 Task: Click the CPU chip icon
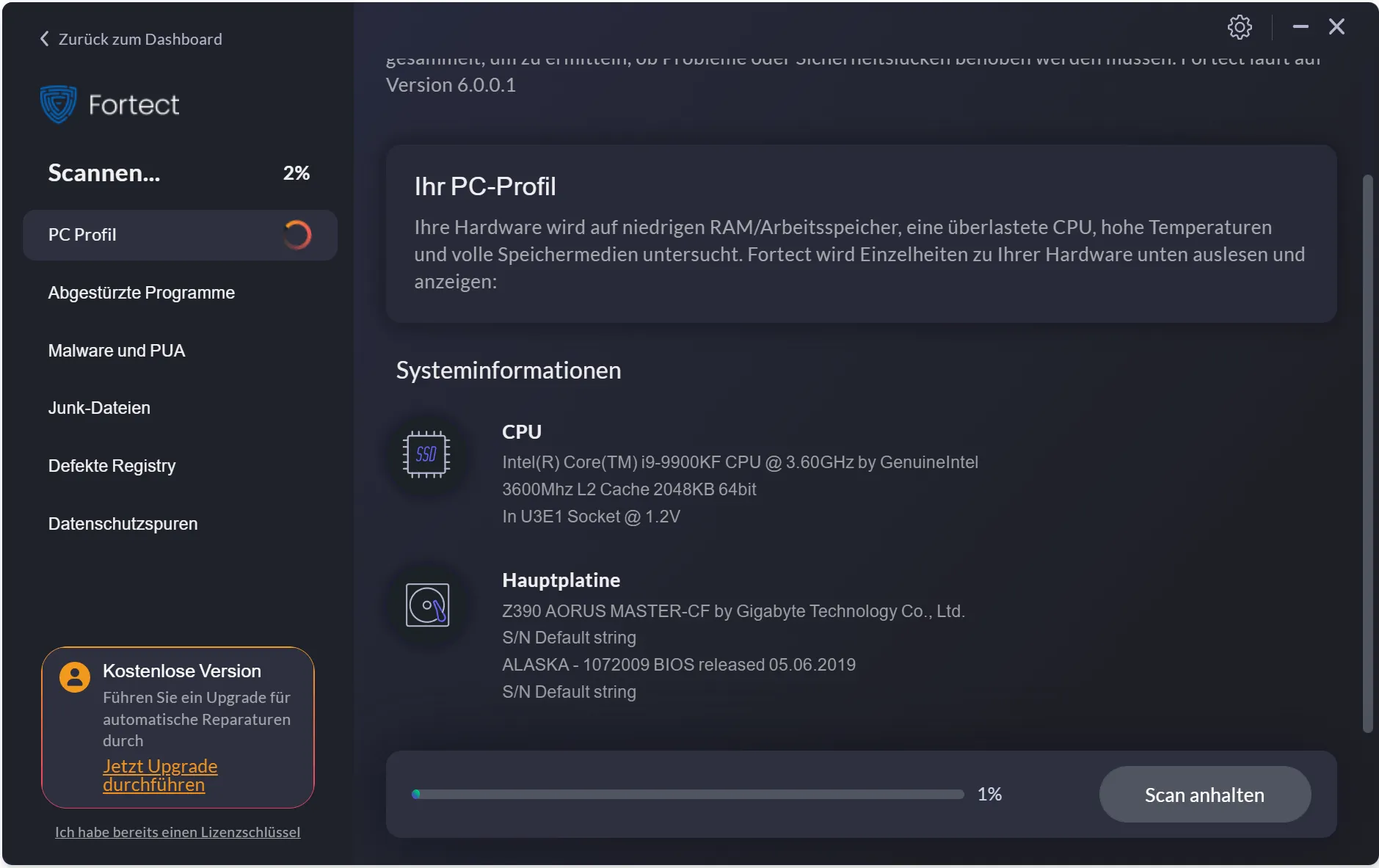(x=426, y=454)
